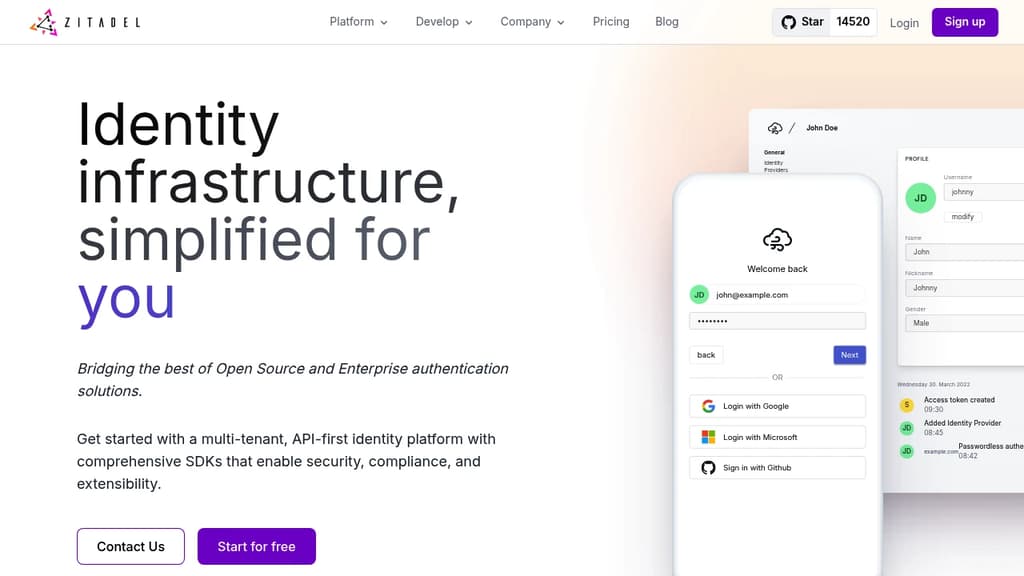Click the cloud logo above Welcome back
Viewport: 1024px width, 576px height.
(777, 240)
